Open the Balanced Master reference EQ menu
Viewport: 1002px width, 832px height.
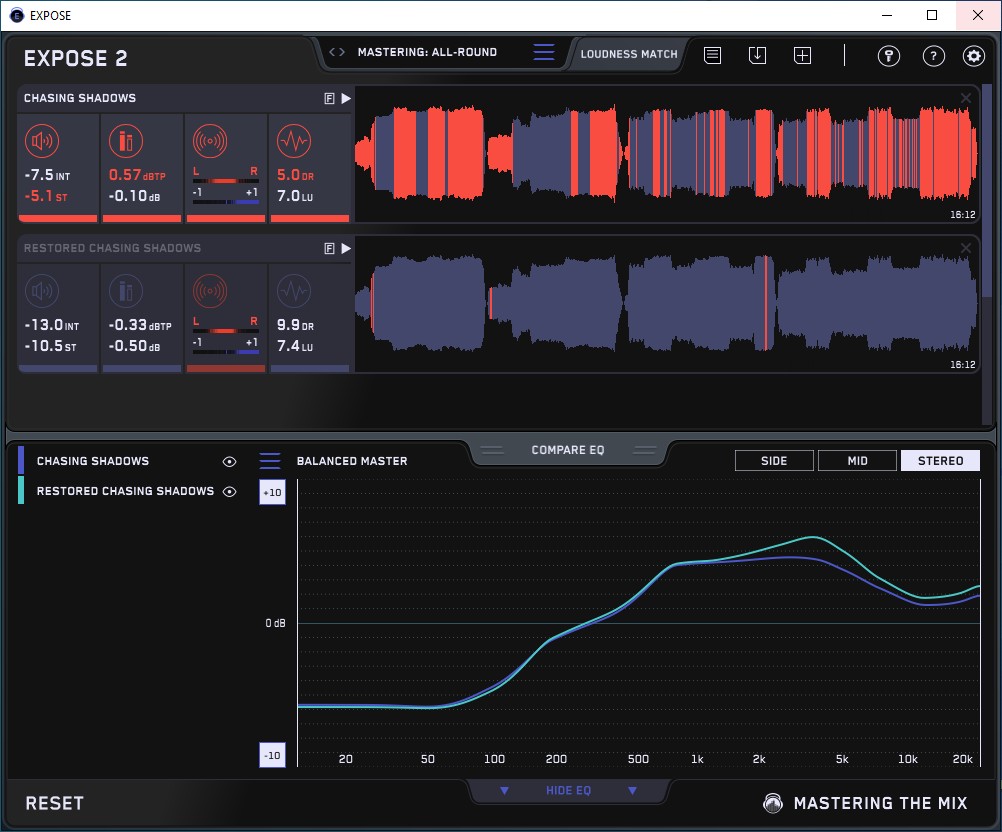[270, 461]
